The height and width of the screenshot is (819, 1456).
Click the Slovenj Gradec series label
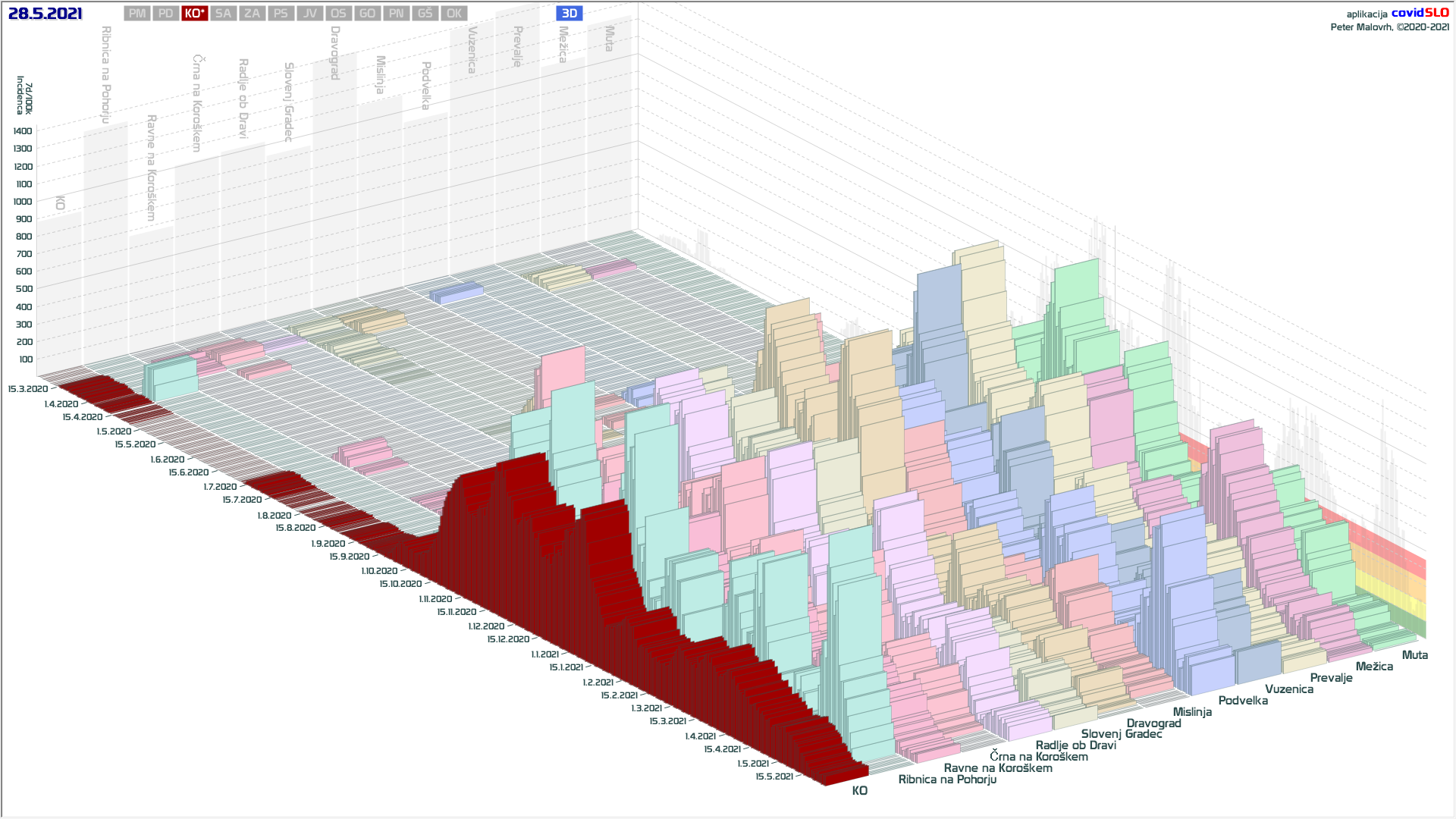[1121, 734]
